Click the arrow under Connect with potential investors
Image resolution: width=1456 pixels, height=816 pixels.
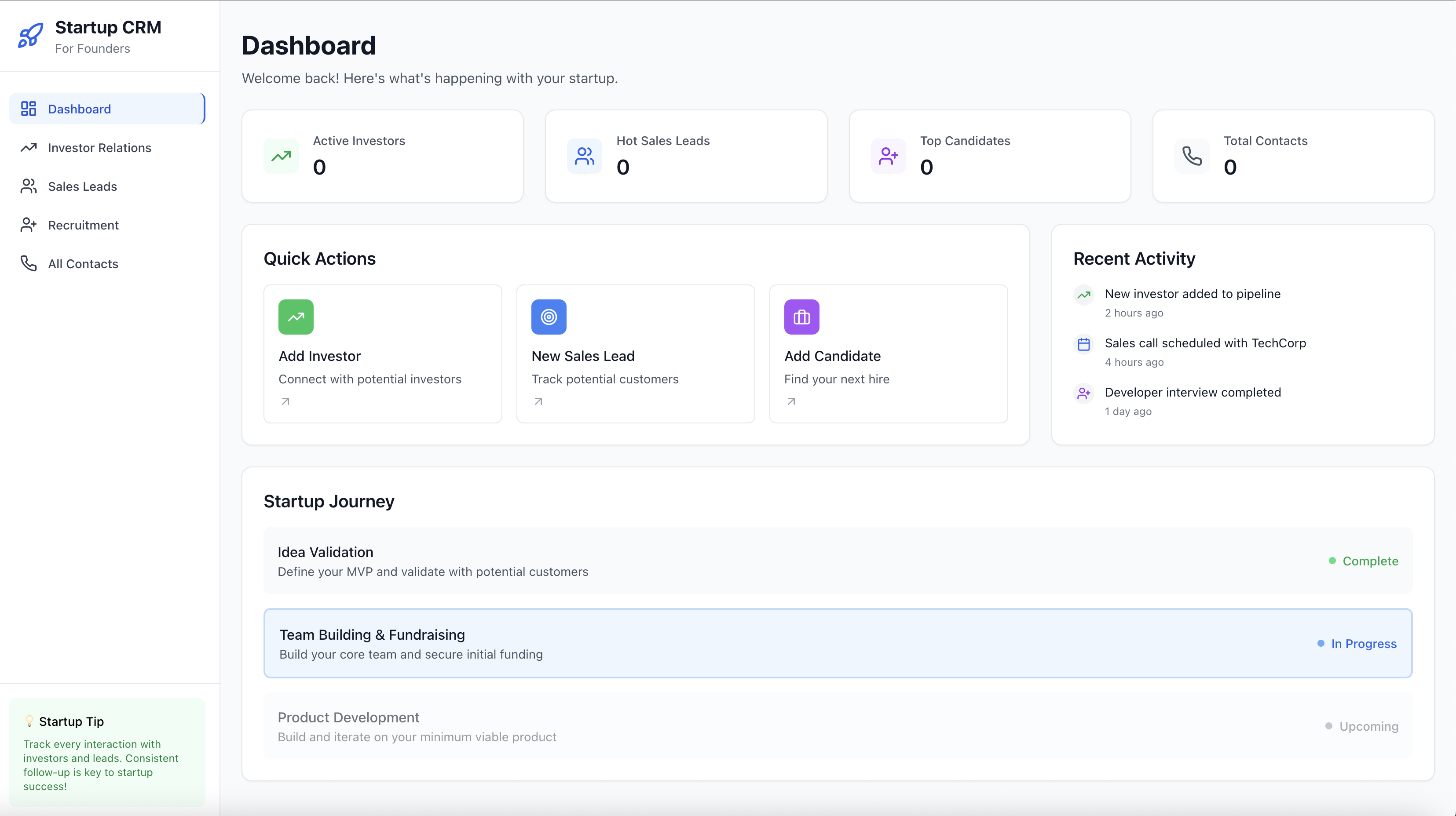pyautogui.click(x=285, y=401)
